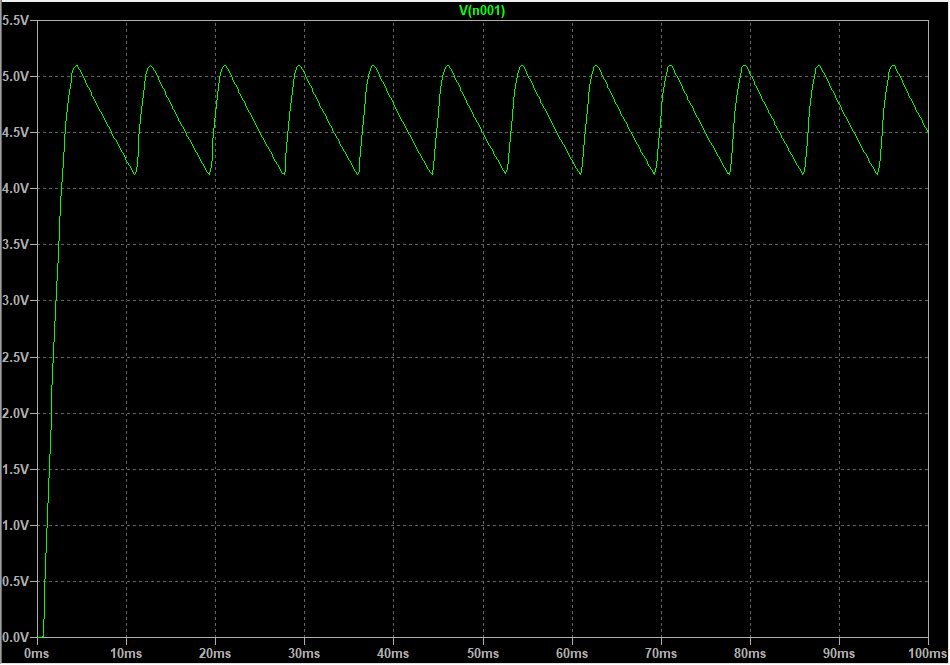Click the 100ms time axis label
This screenshot has height=665, width=950.
(927, 654)
